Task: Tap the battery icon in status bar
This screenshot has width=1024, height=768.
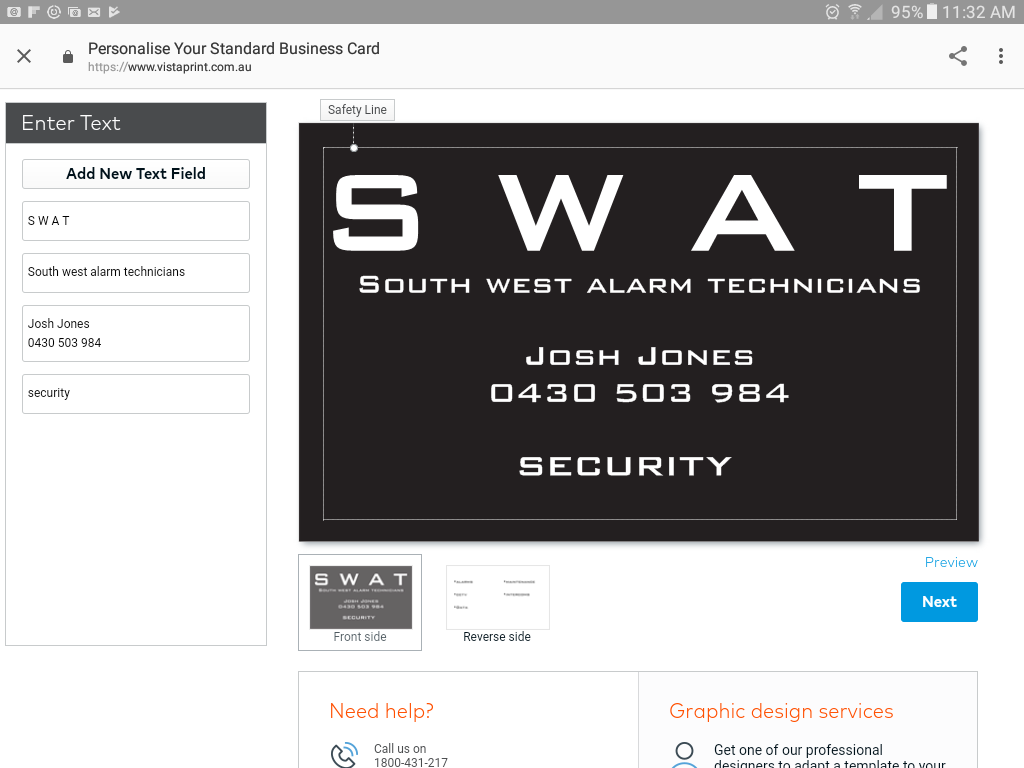Action: click(x=932, y=12)
